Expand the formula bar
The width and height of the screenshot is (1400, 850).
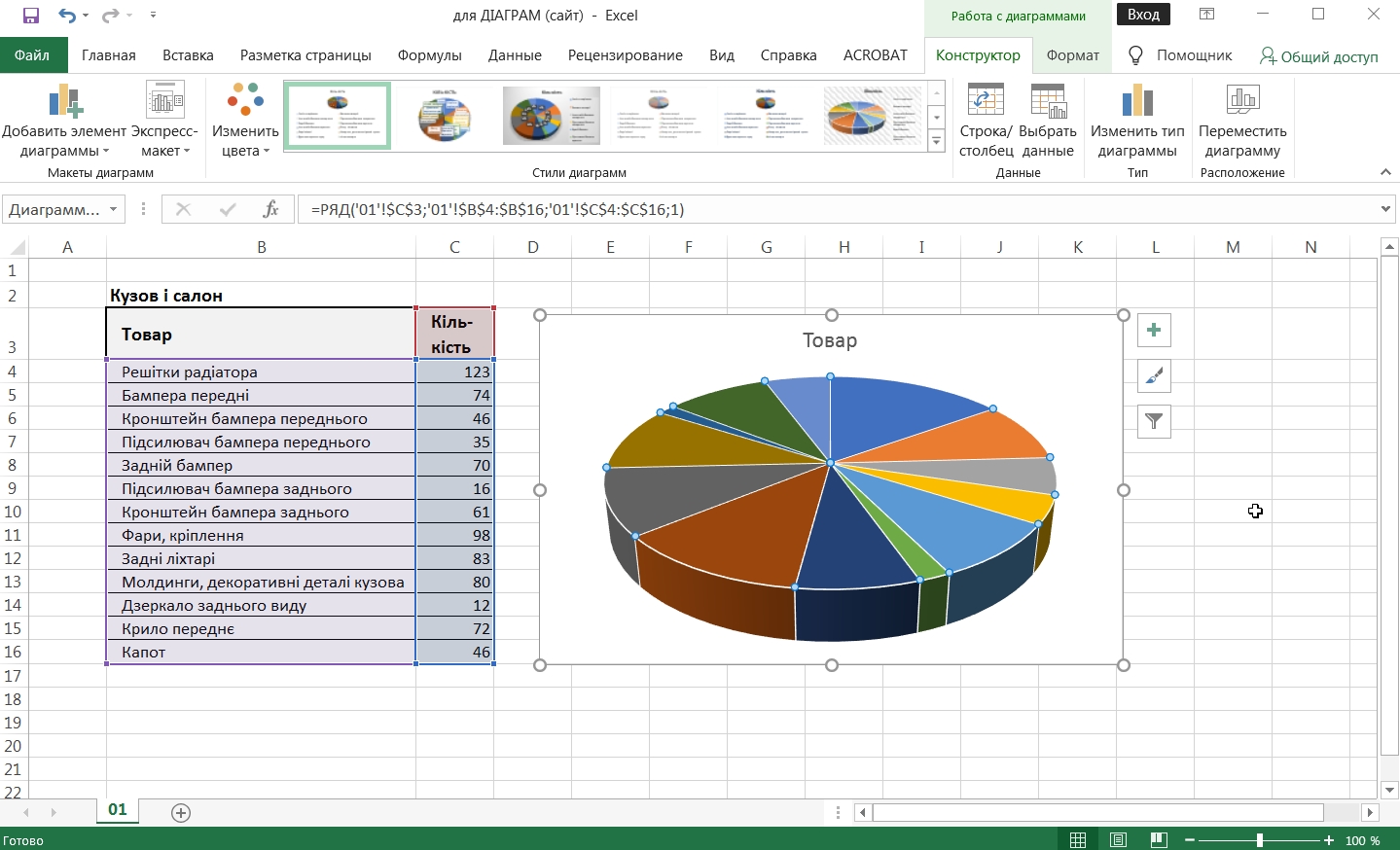tap(1385, 209)
